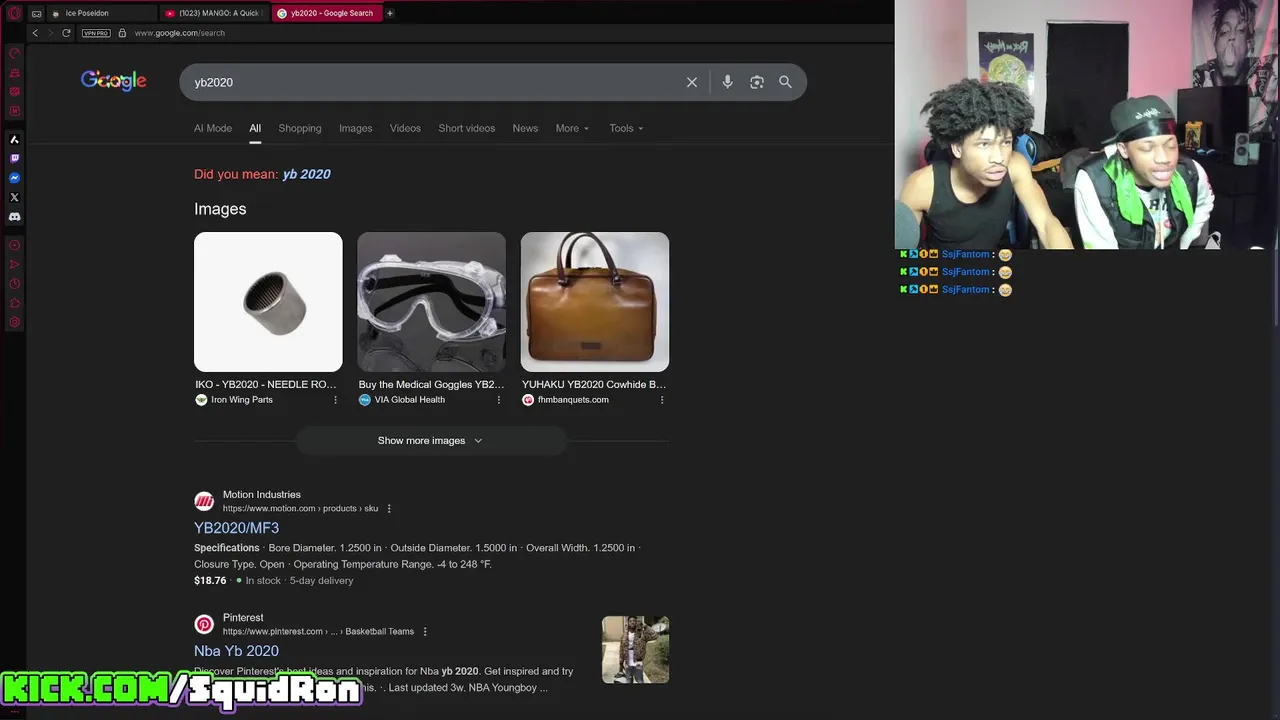Open IKO - YB2020 - NEEDLE RO... caption
The width and height of the screenshot is (1280, 720).
click(265, 384)
